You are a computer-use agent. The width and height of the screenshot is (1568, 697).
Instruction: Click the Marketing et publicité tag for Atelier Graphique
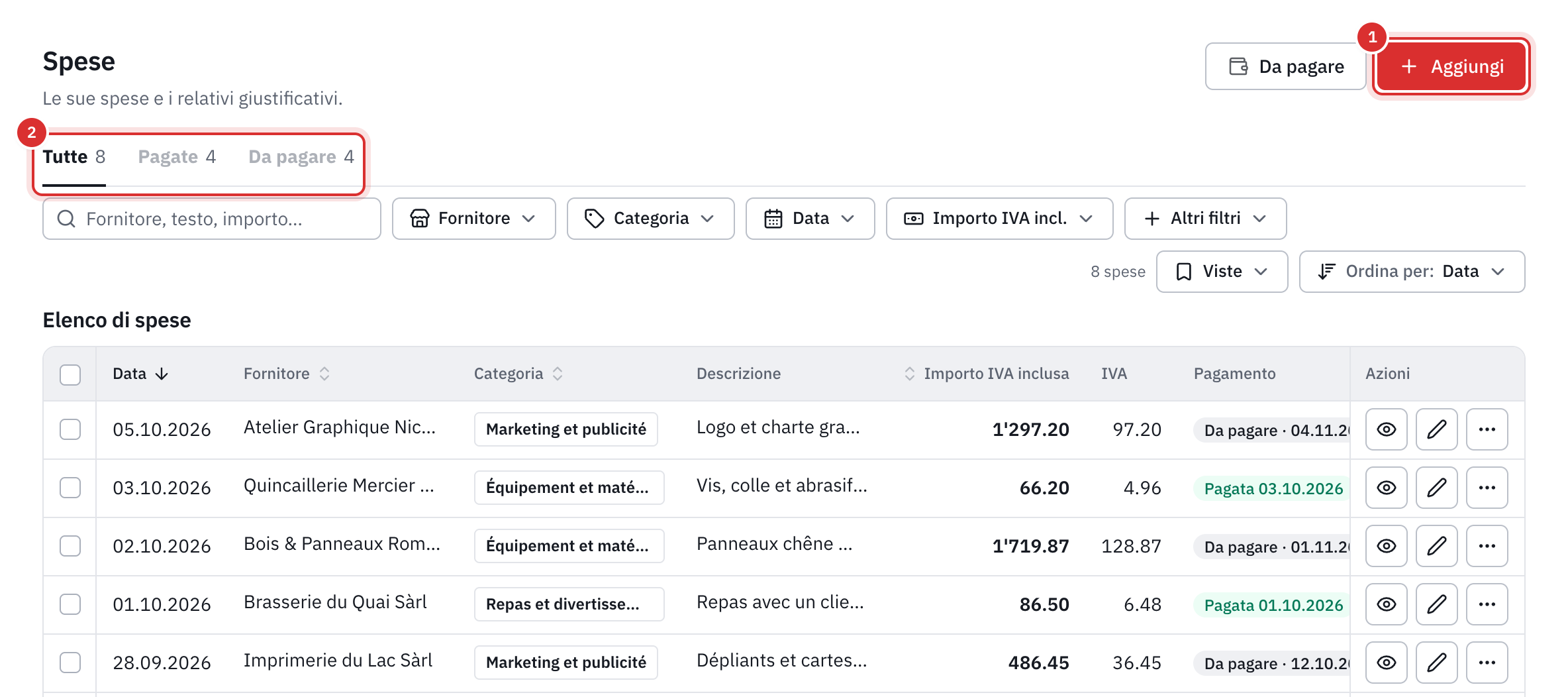(x=566, y=429)
